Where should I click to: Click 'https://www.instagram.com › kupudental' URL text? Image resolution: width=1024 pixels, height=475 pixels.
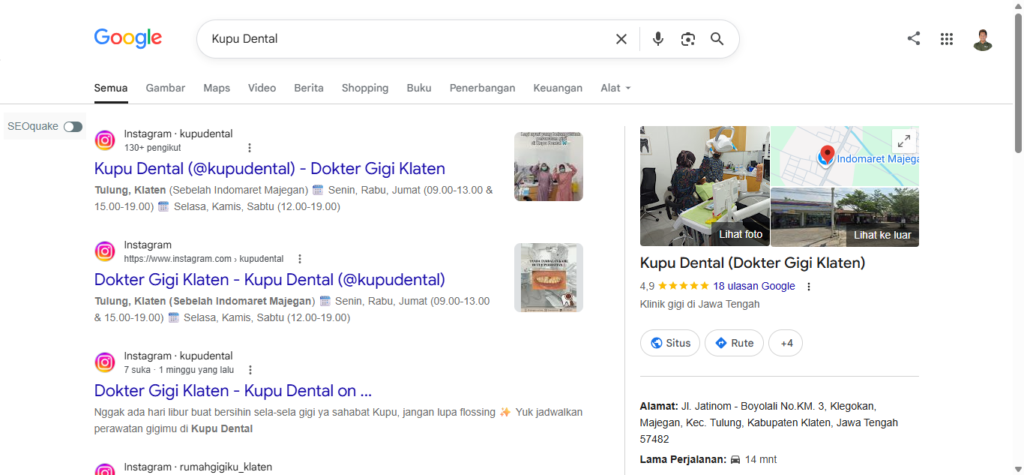204,259
